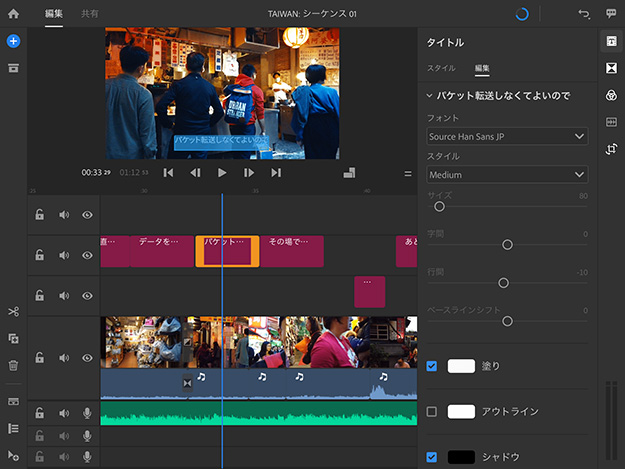Select the scissors split tool
This screenshot has width=625, height=469.
coord(13,313)
